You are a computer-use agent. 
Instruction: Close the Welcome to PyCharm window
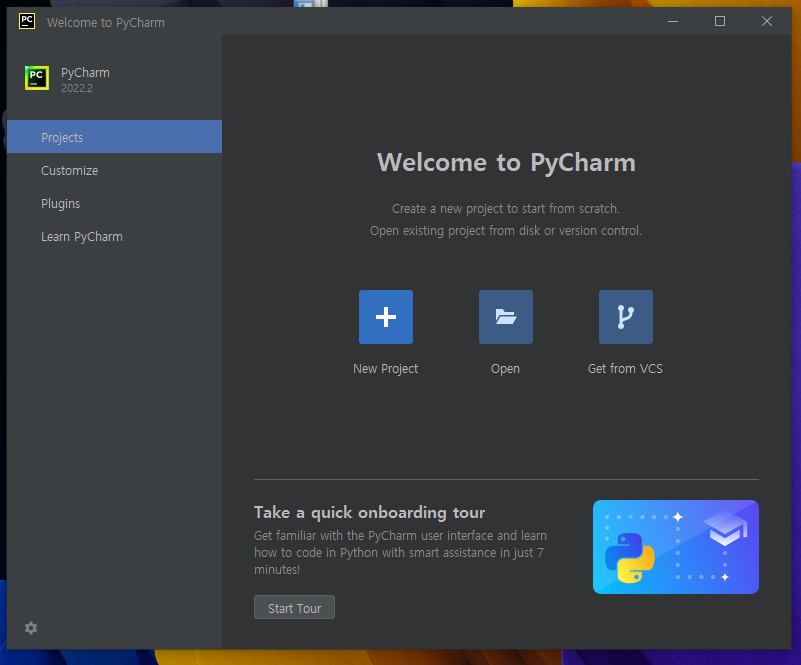coord(767,21)
